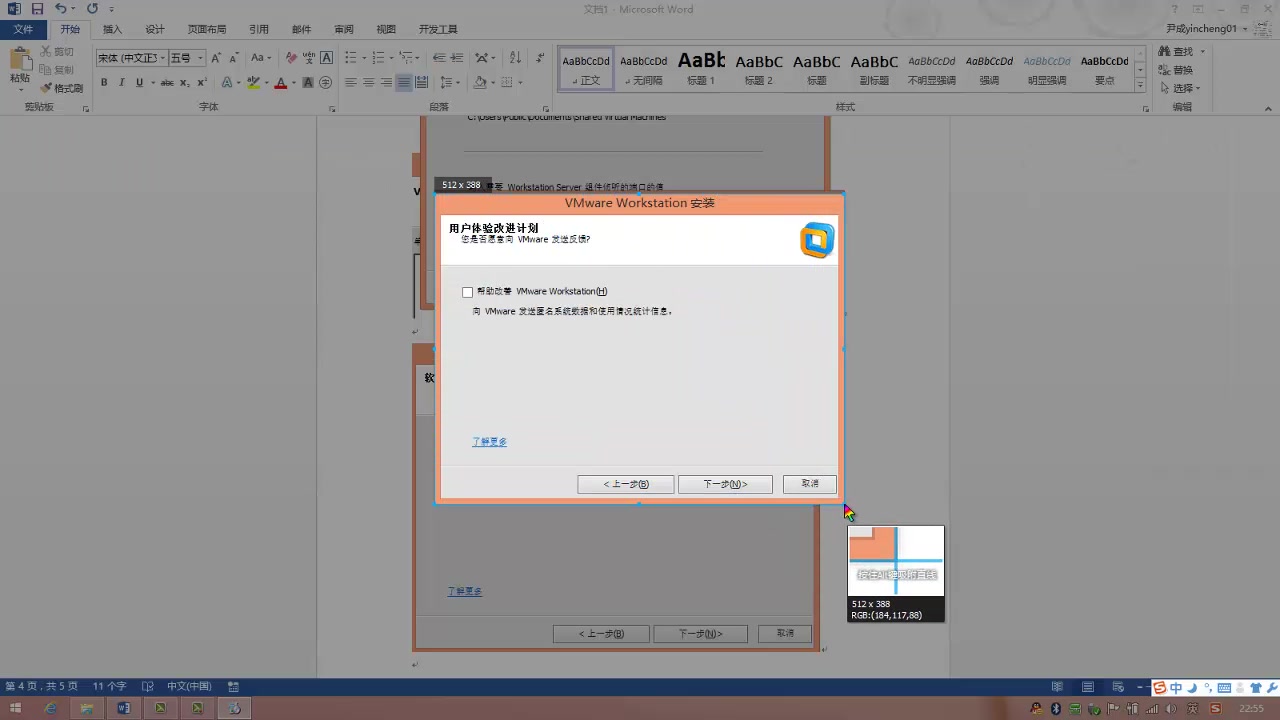Expand the styles gallery more button

pyautogui.click(x=1142, y=87)
